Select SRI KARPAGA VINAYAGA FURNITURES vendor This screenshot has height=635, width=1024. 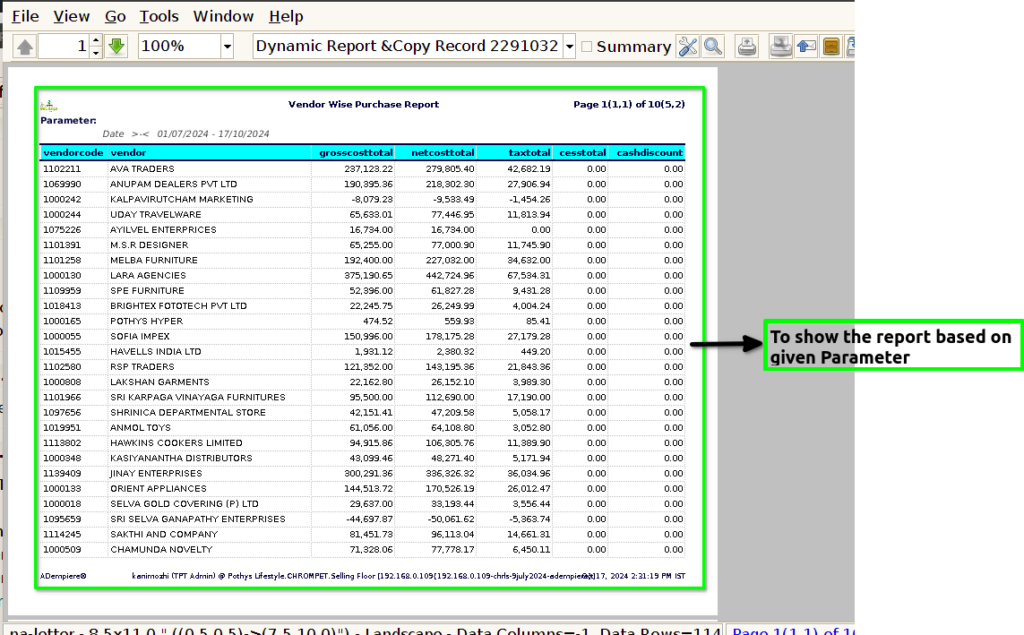pos(198,397)
